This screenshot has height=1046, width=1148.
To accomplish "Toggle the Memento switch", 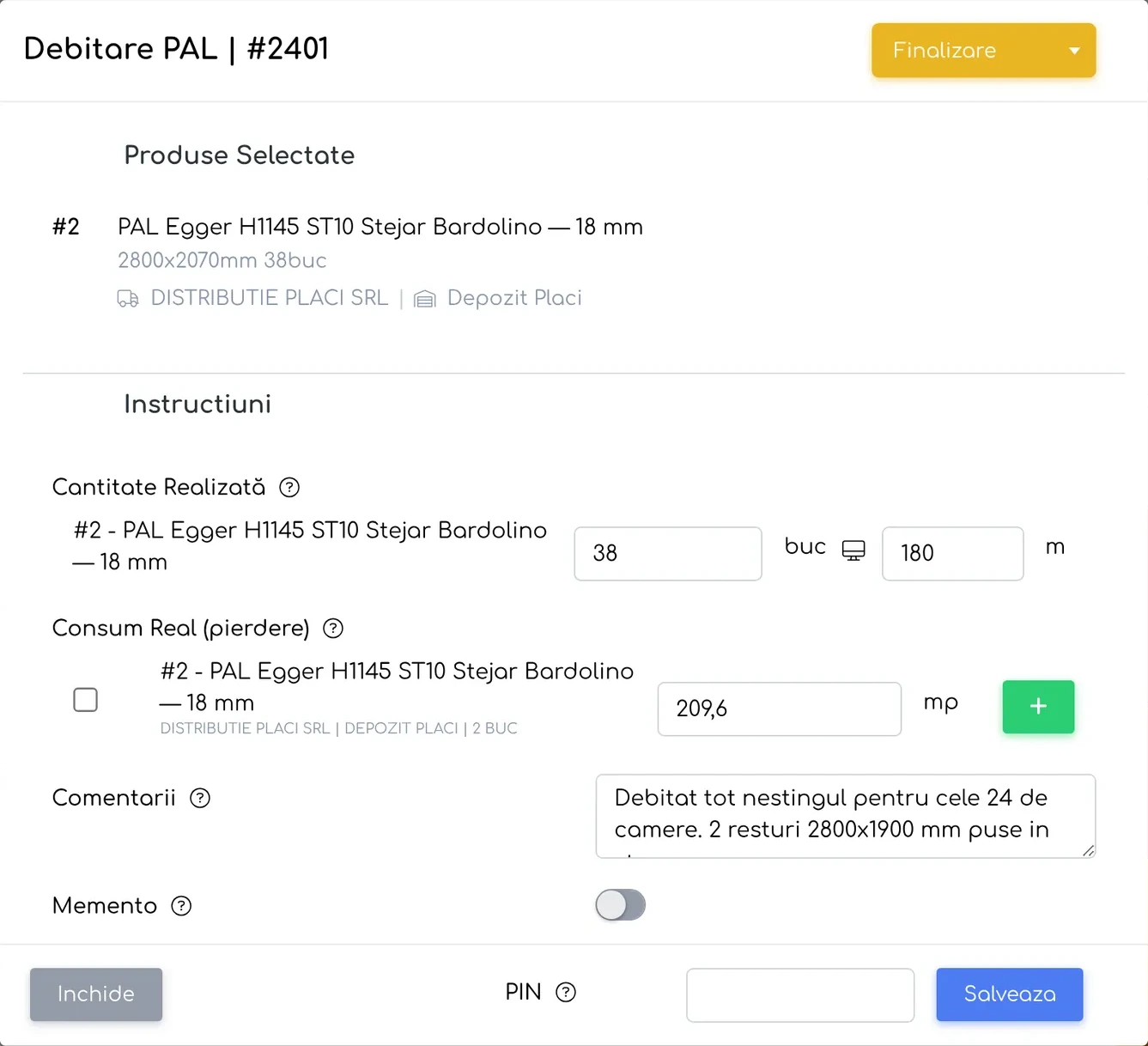I will coord(620,905).
